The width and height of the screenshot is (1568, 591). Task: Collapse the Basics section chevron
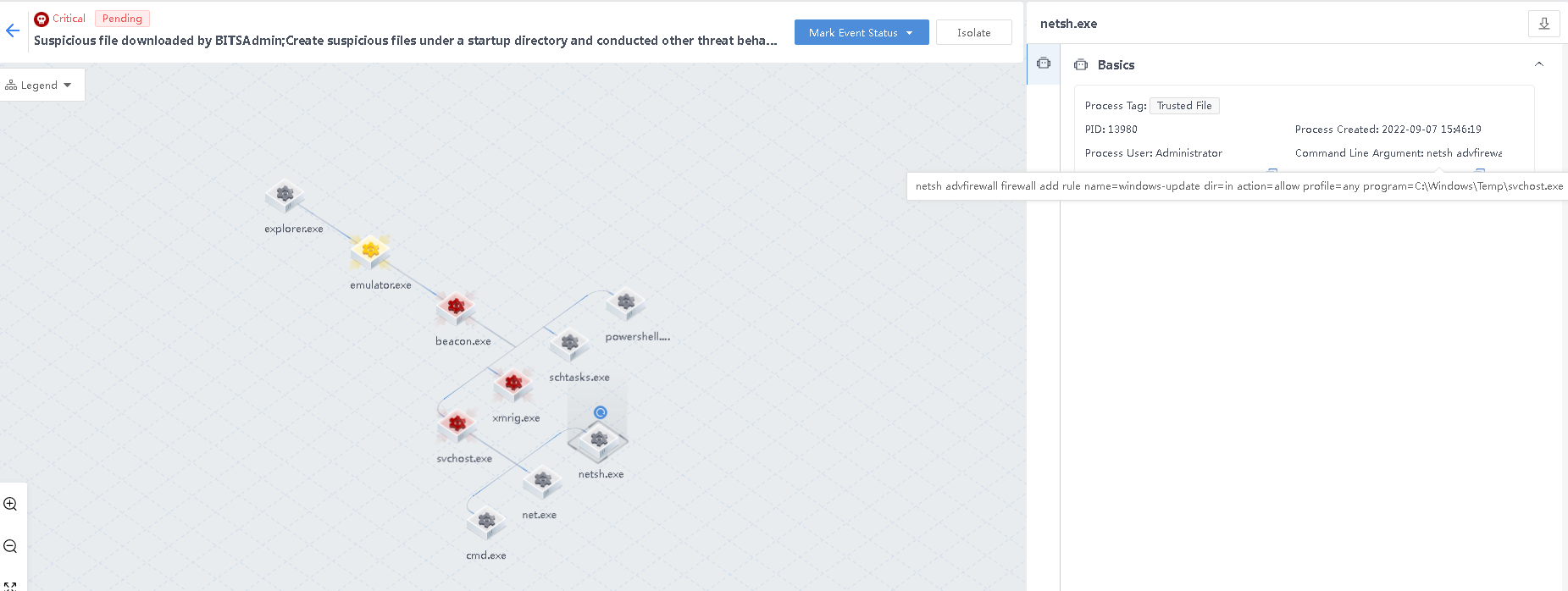click(x=1538, y=64)
